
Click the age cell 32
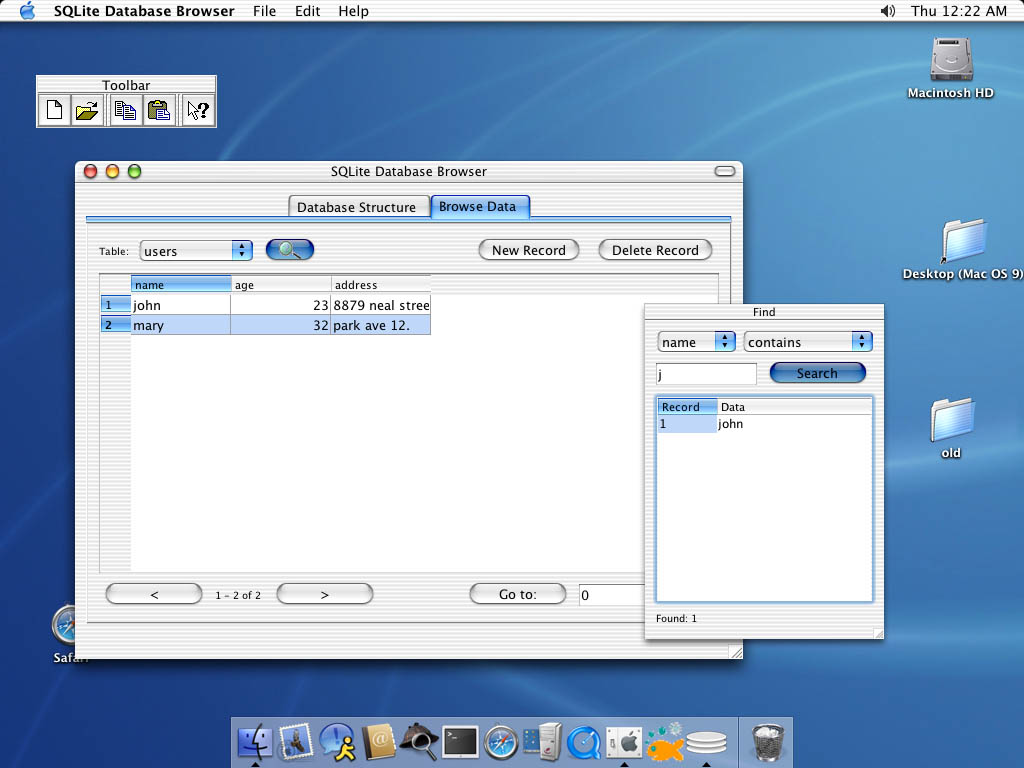tap(281, 325)
